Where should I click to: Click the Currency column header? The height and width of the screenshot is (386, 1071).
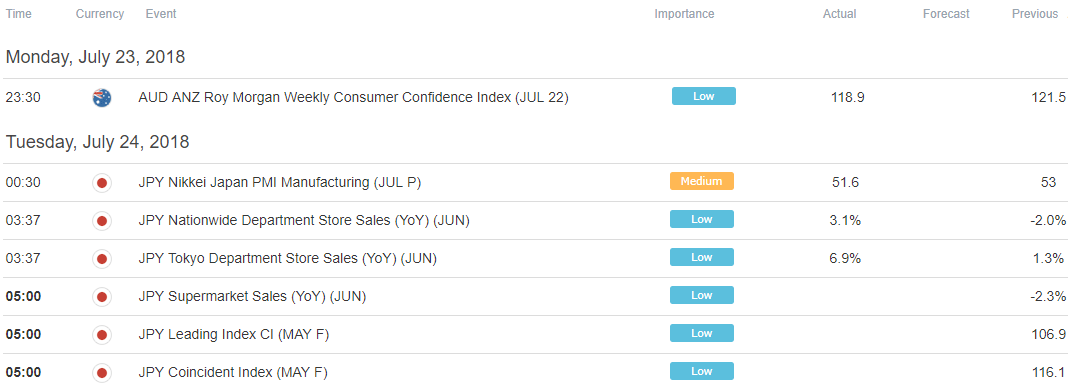pyautogui.click(x=100, y=14)
